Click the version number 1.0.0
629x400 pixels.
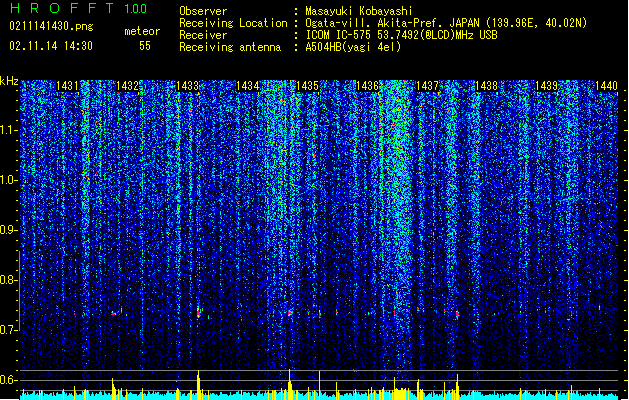click(136, 9)
